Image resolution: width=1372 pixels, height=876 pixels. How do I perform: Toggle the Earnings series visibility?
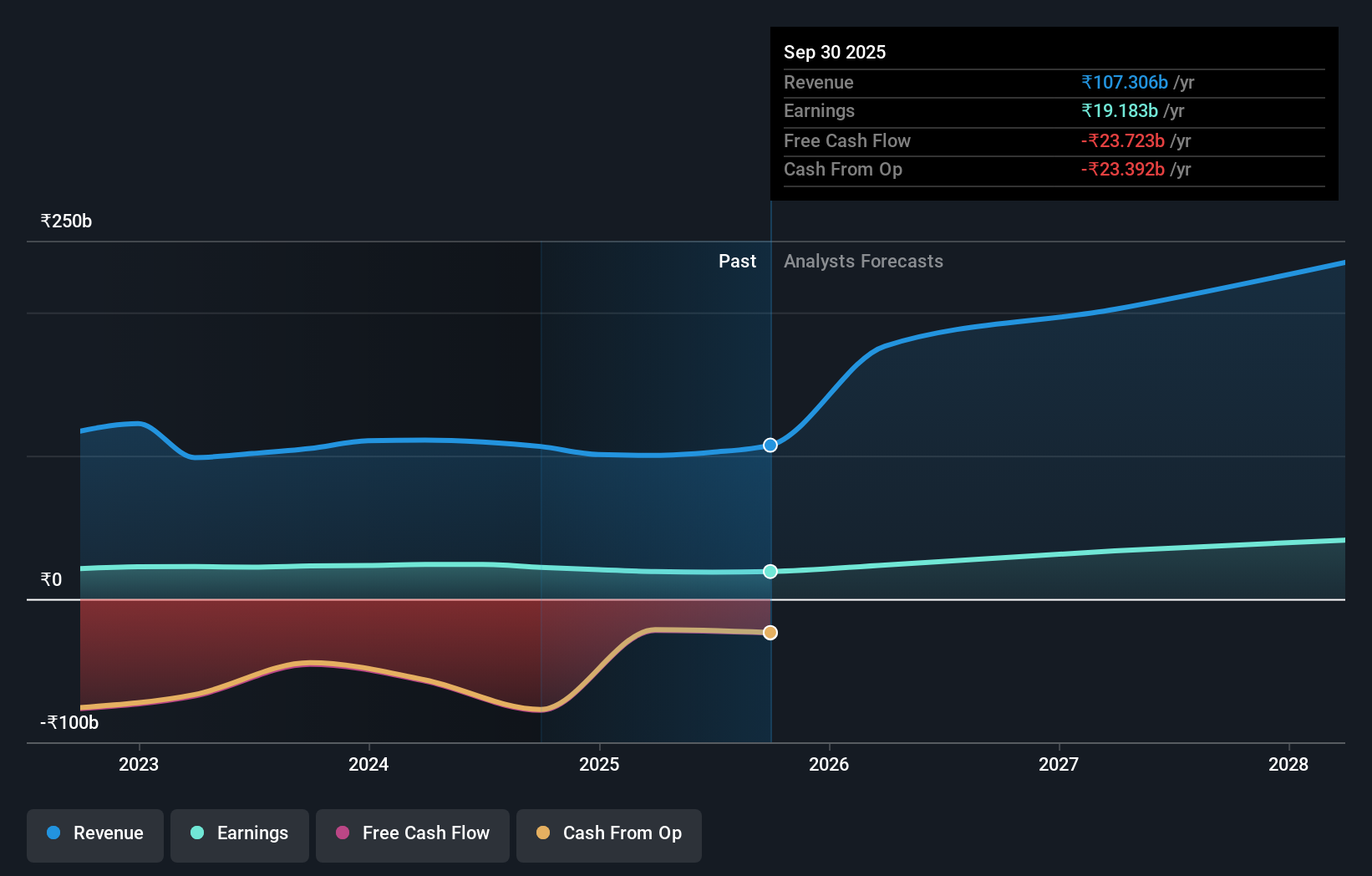[240, 833]
